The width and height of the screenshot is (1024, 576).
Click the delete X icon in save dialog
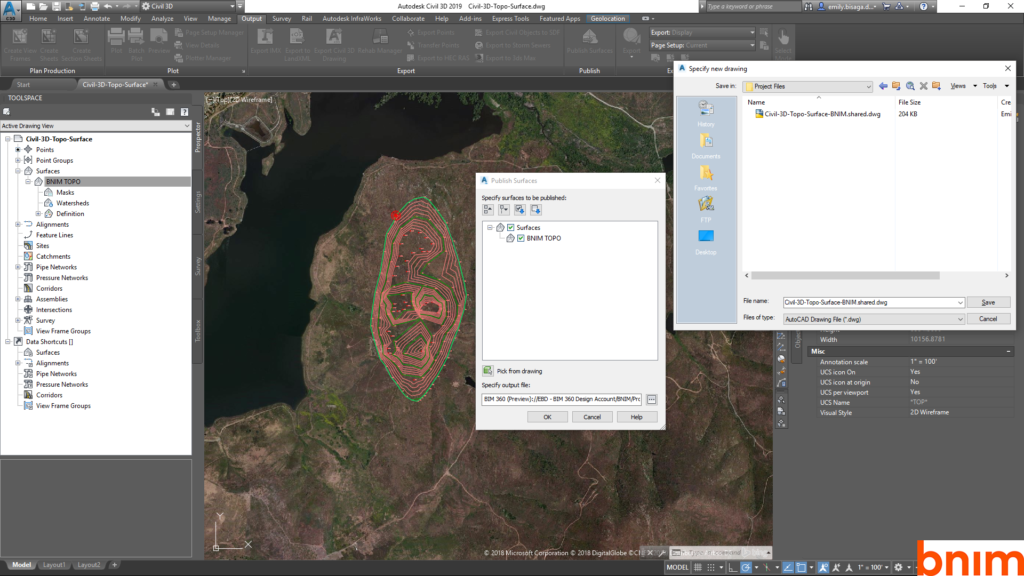[x=922, y=86]
